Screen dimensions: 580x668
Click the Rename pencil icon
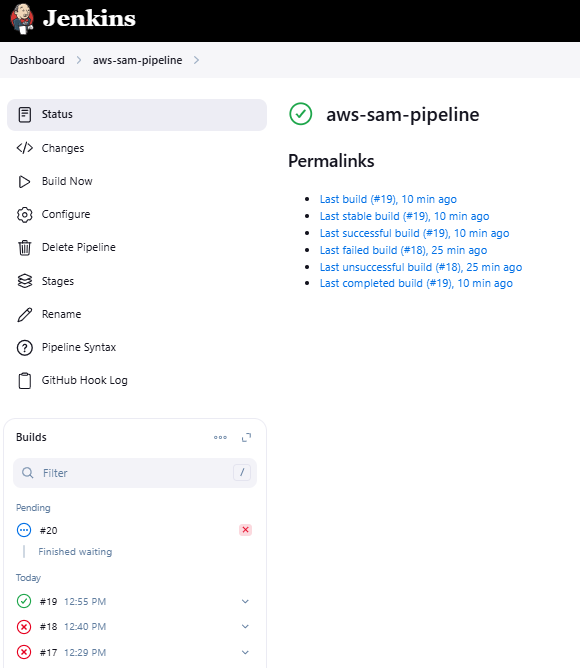(24, 314)
